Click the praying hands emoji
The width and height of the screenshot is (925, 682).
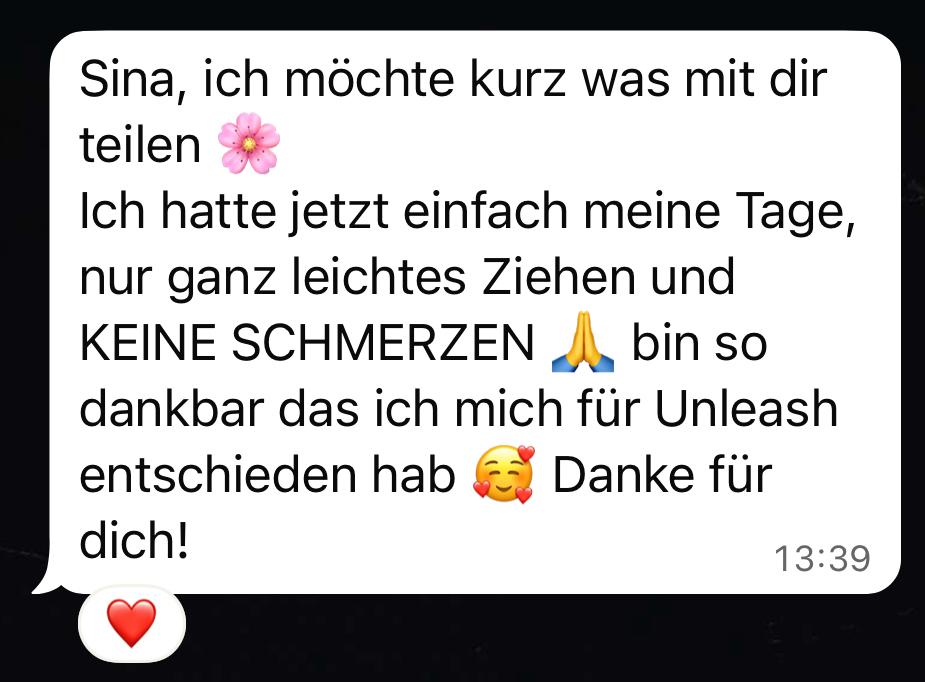pos(582,342)
